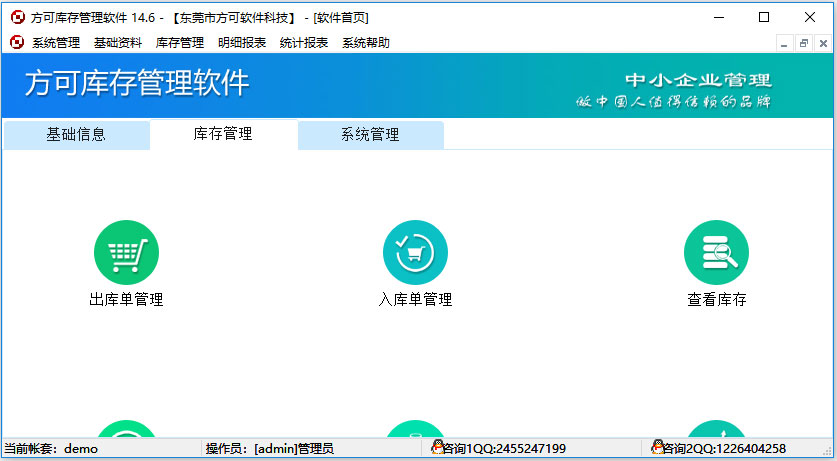Switch to the 系统管理 tab
The image size is (837, 461).
click(370, 135)
